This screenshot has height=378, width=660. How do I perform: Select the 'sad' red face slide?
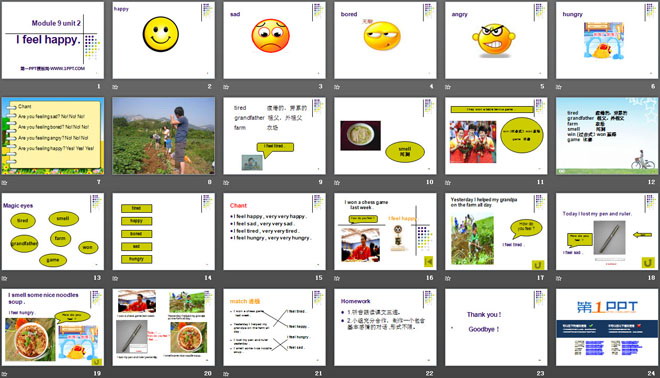[x=274, y=40]
